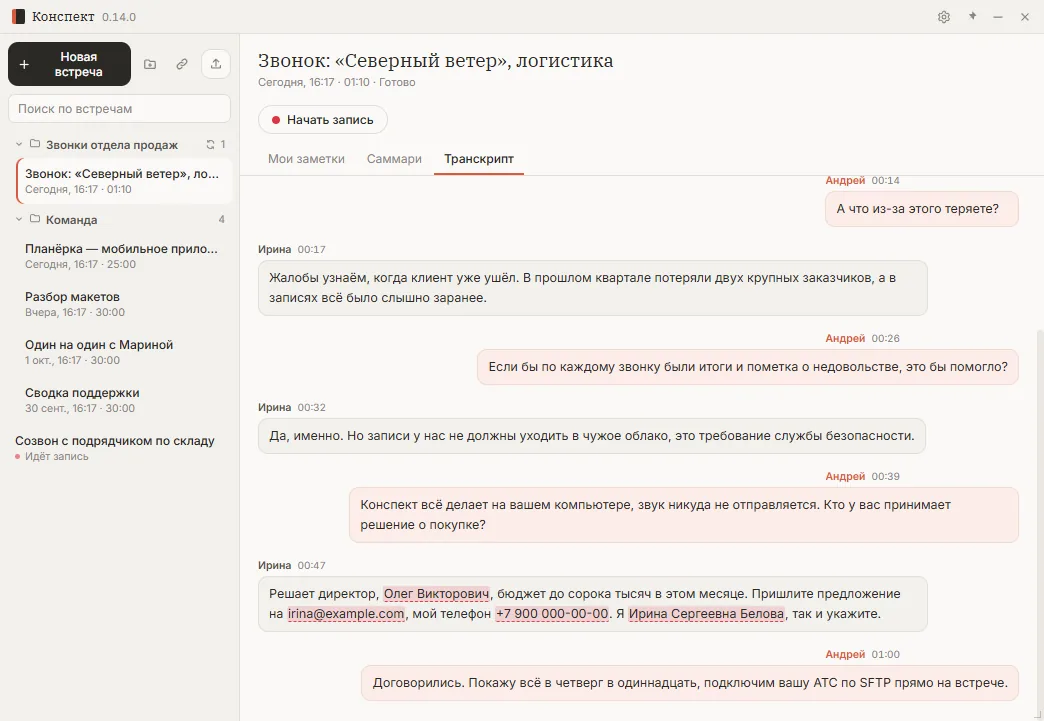Click the folder icon of the Команда group
This screenshot has width=1044, height=721.
click(x=35, y=219)
